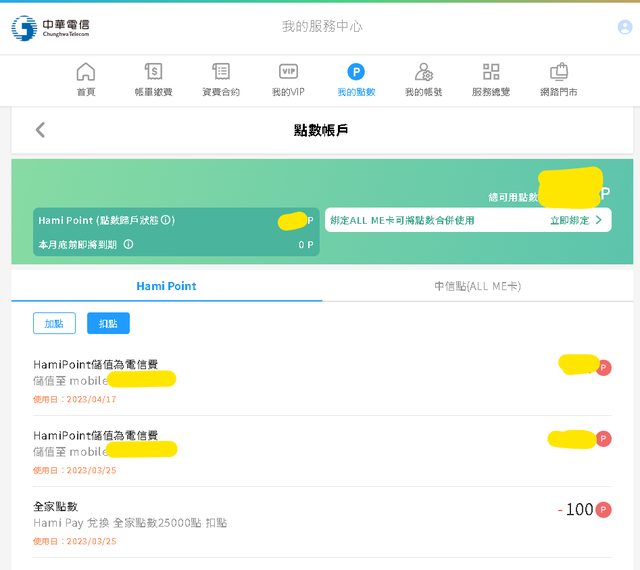This screenshot has width=640, height=570.
Task: Open 資費合約 plan contract icon
Action: tap(221, 80)
